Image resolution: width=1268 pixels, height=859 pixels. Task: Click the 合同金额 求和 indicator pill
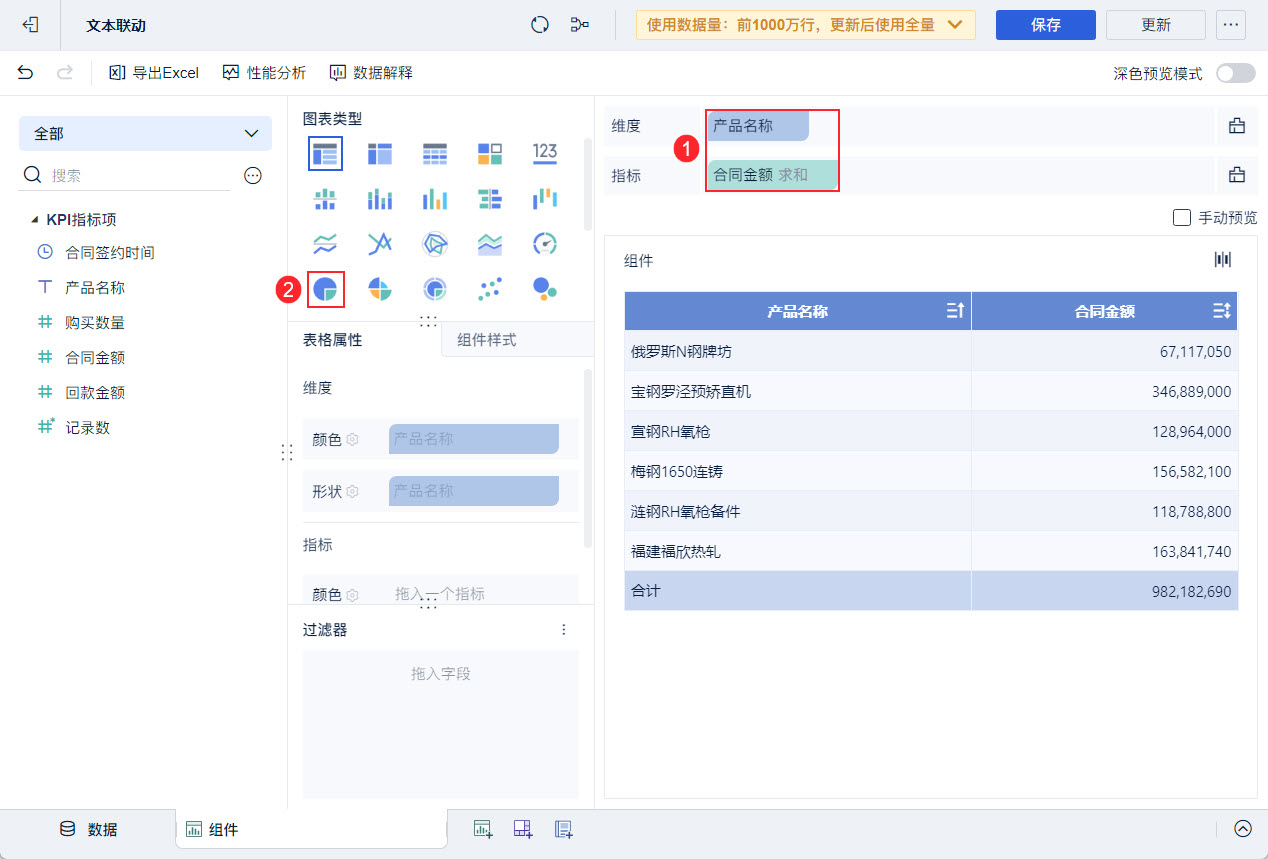tap(772, 175)
